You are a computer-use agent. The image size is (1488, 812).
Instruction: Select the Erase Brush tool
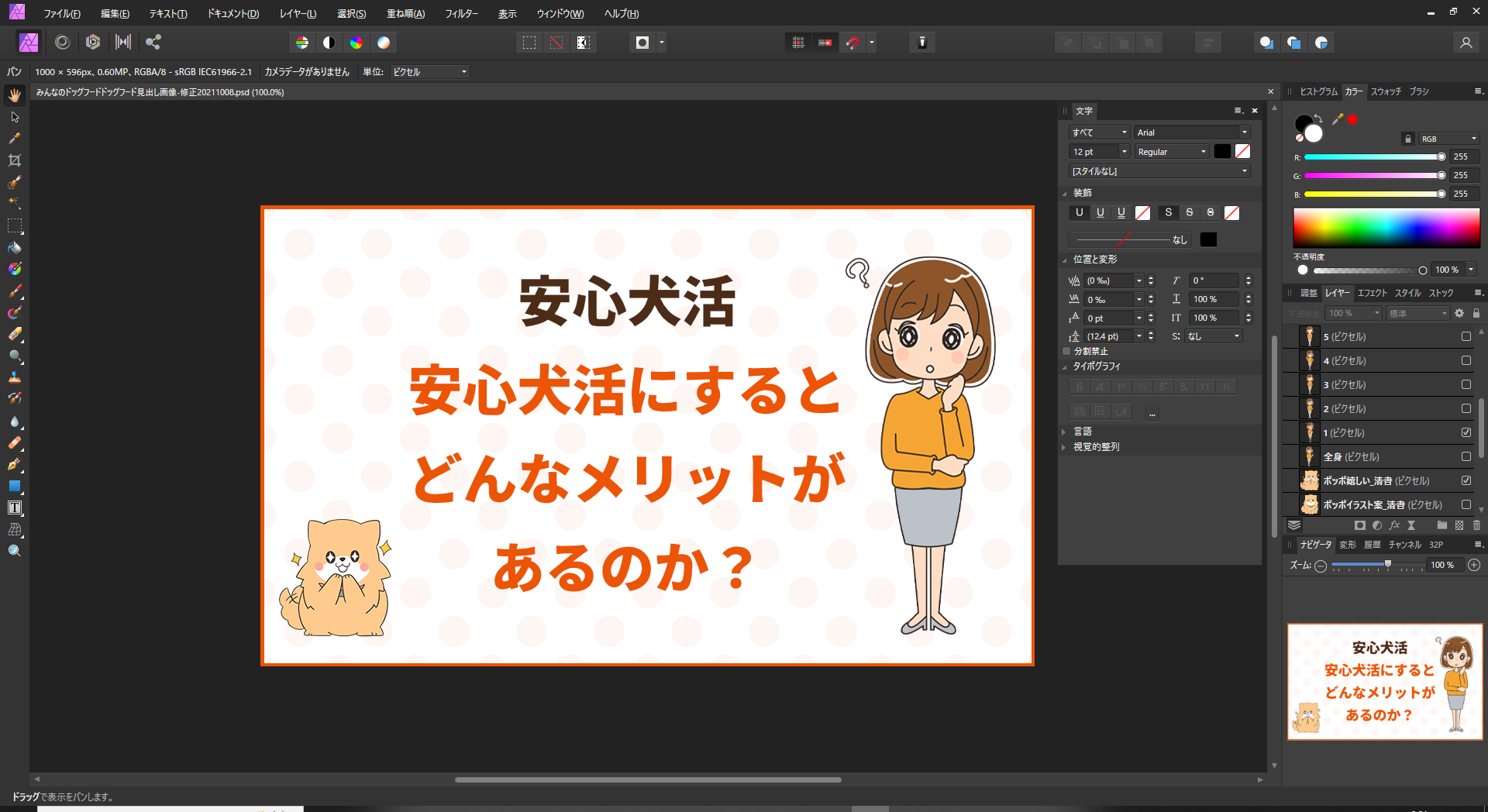(x=15, y=335)
